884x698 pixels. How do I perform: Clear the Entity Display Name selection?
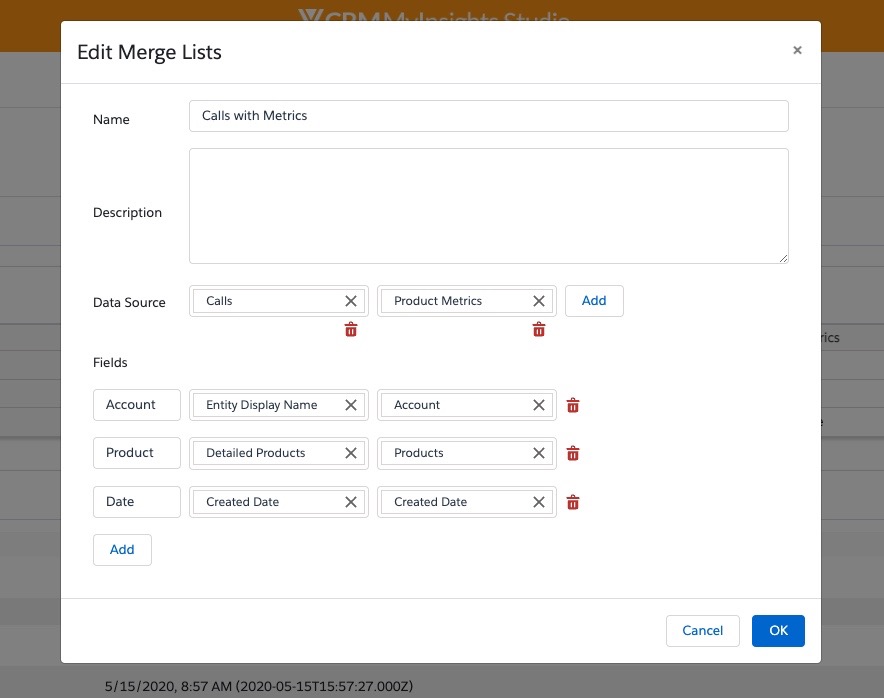coord(351,405)
